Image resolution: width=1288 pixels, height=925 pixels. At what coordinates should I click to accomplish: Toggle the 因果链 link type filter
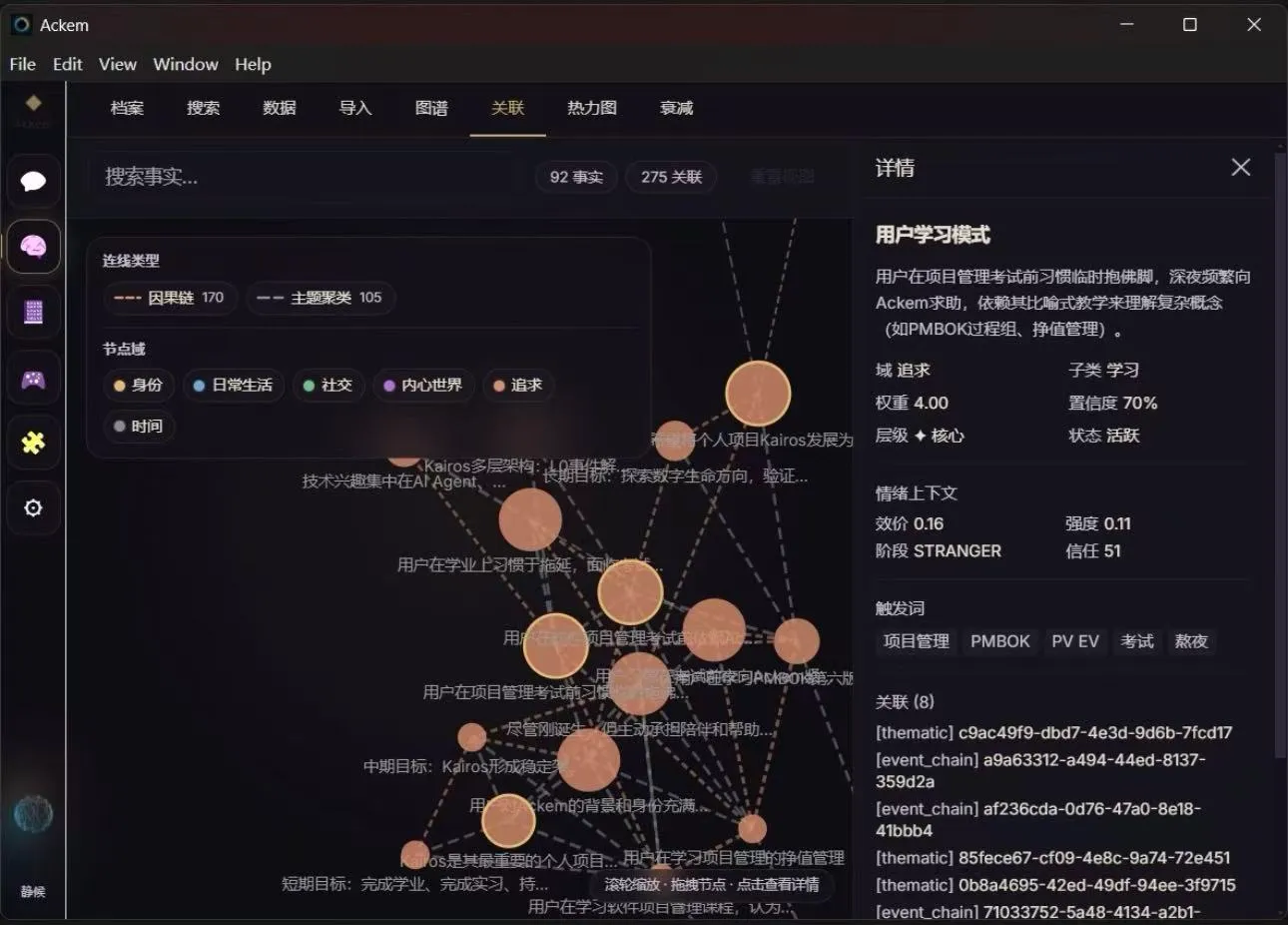tap(170, 298)
